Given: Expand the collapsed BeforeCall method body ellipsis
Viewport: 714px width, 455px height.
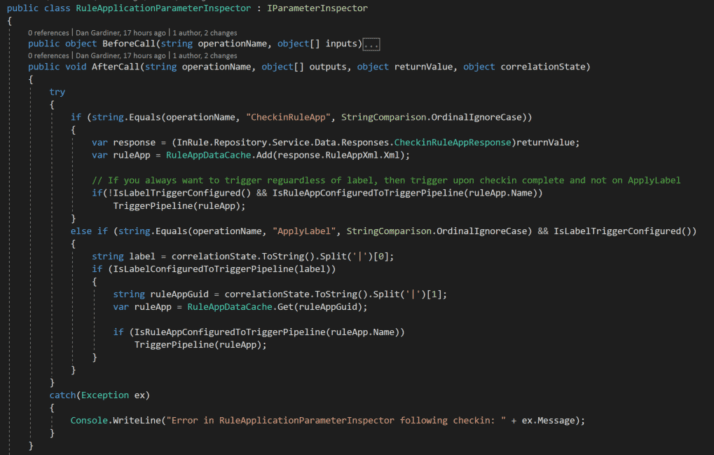Looking at the screenshot, I should tap(371, 44).
